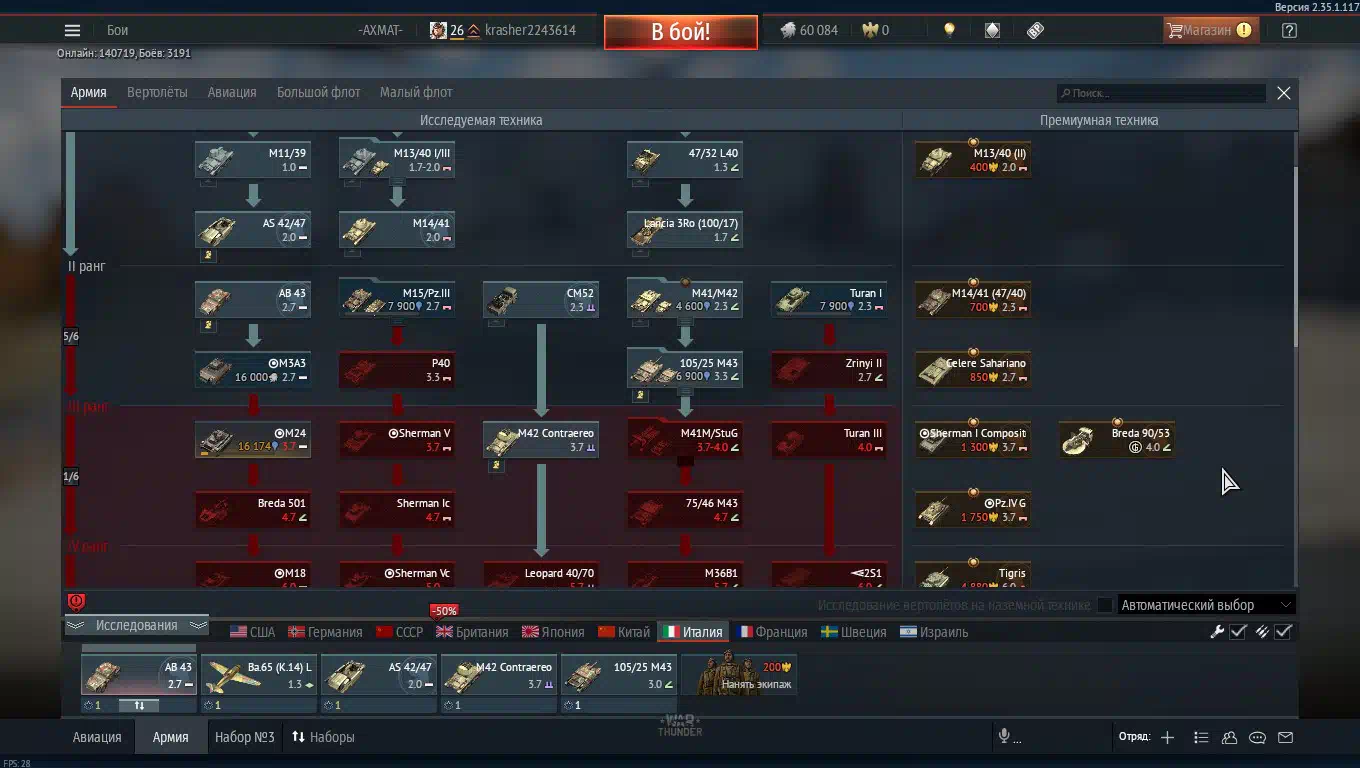Select Leopard 40/70 vehicle
The height and width of the screenshot is (768, 1360).
(x=541, y=576)
